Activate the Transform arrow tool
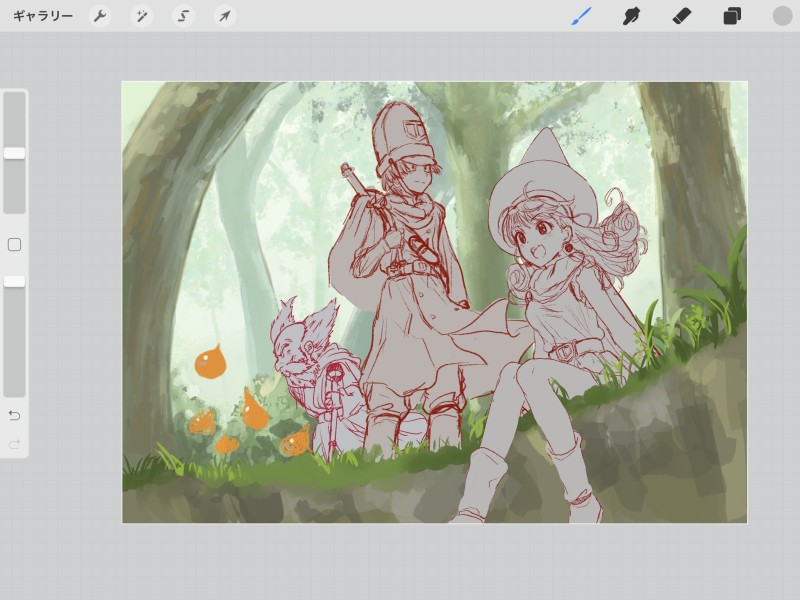Screen dimensions: 800x600 [x=225, y=16]
